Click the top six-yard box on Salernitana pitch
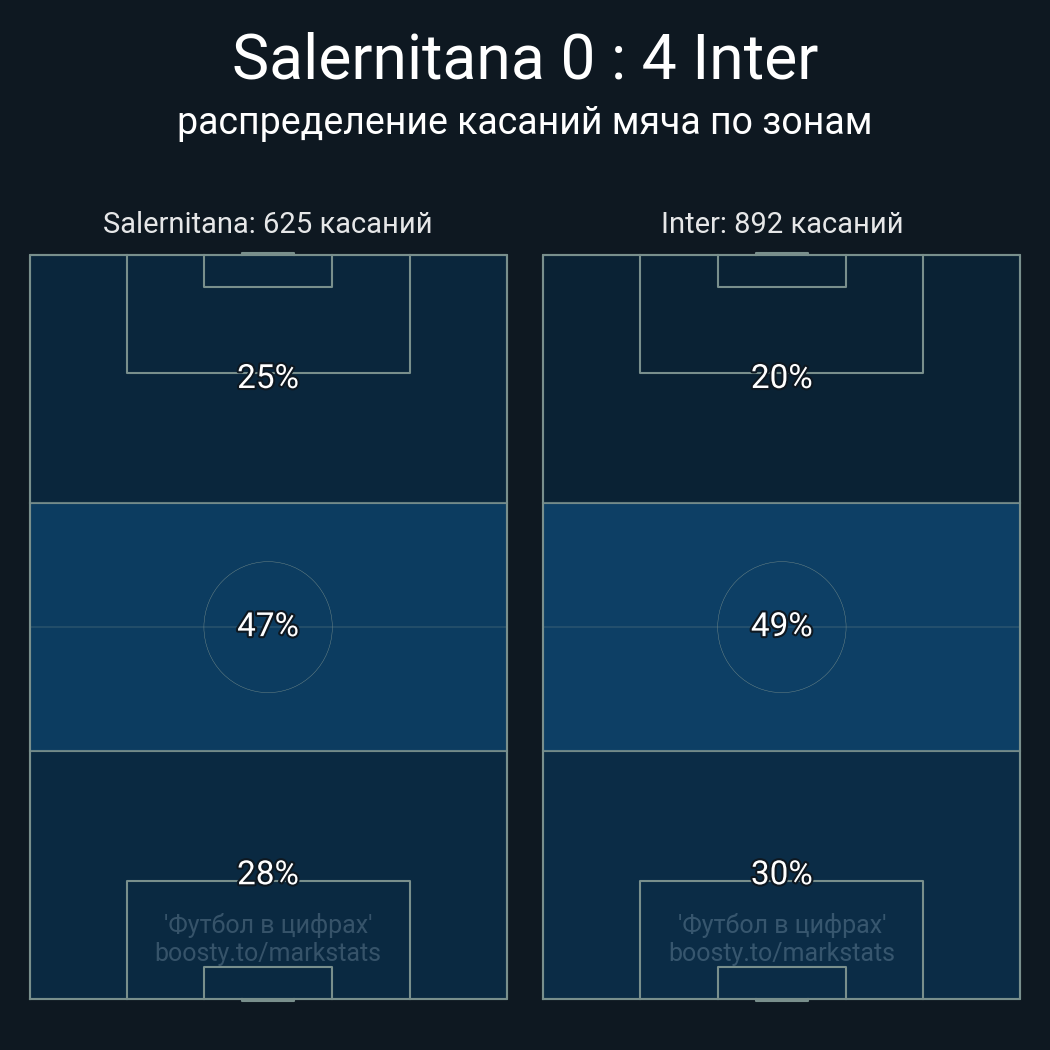 [268, 271]
